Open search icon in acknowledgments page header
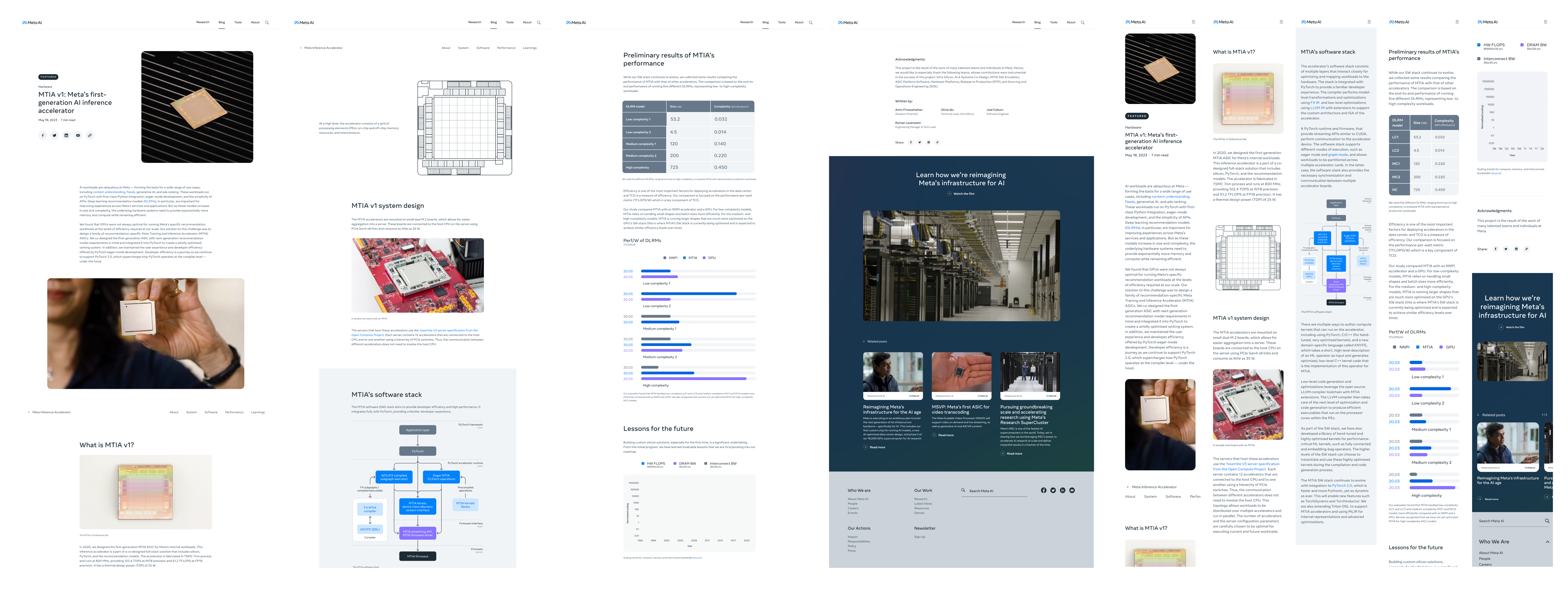Image resolution: width=1568 pixels, height=591 pixels. 1083,23
